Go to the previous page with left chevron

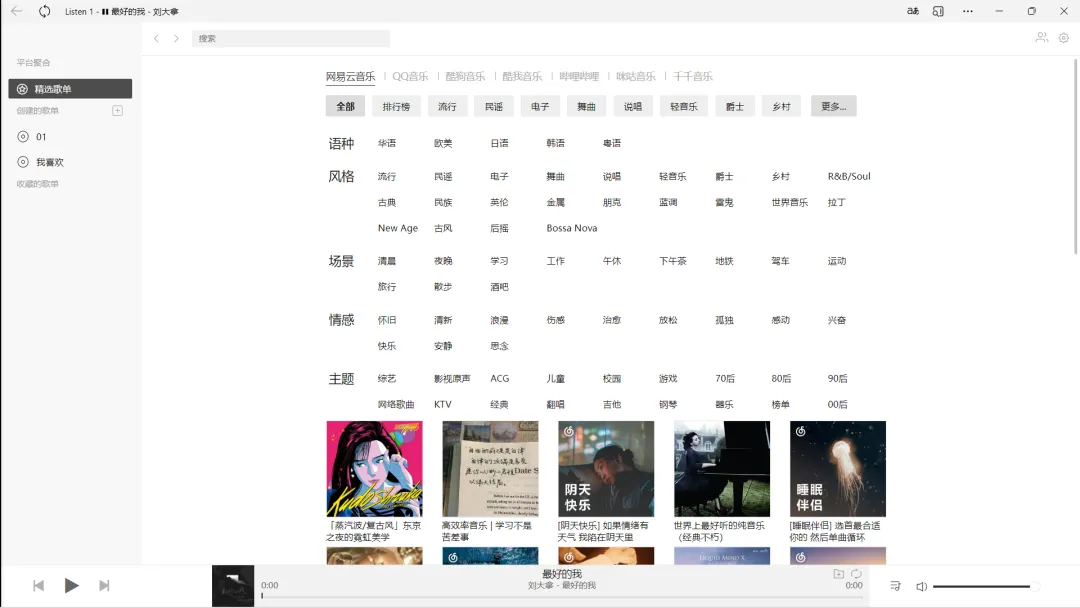[x=156, y=39]
